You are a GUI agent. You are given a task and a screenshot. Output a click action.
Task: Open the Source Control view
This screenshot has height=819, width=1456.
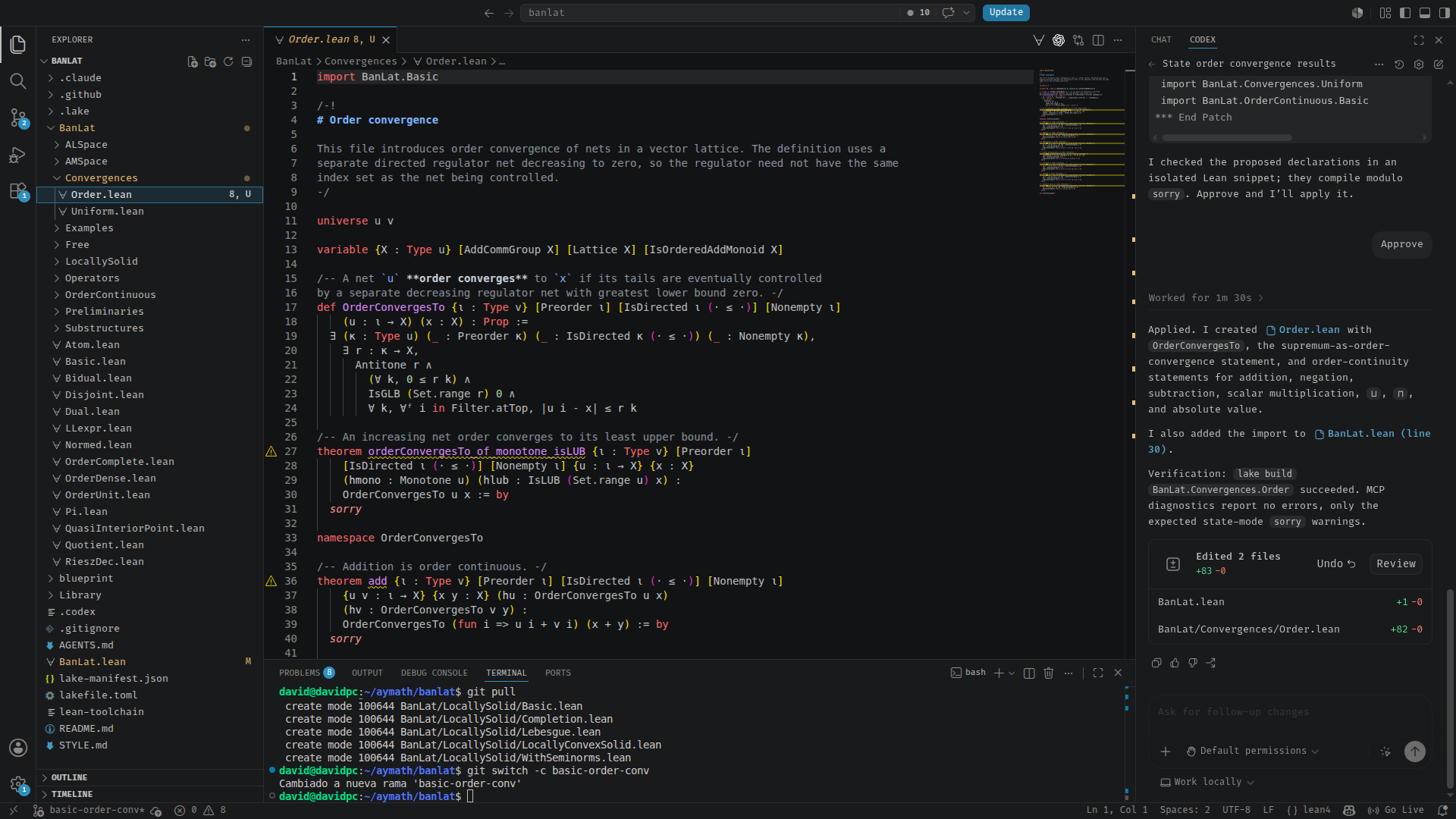pyautogui.click(x=18, y=118)
